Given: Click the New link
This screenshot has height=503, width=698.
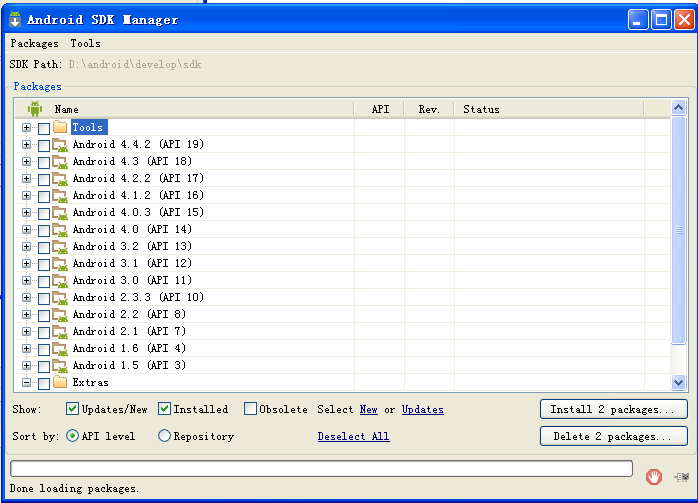Looking at the screenshot, I should point(369,409).
